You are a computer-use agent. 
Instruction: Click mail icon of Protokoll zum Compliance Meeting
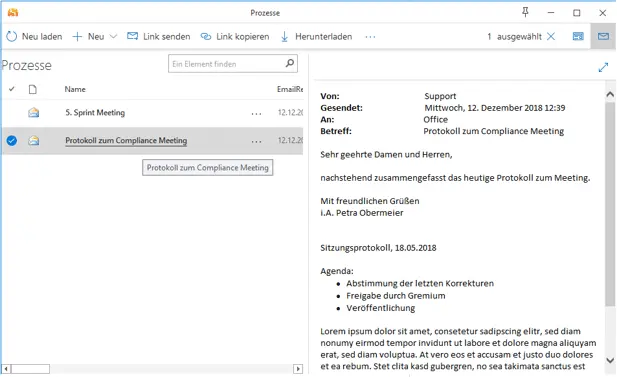coord(34,140)
